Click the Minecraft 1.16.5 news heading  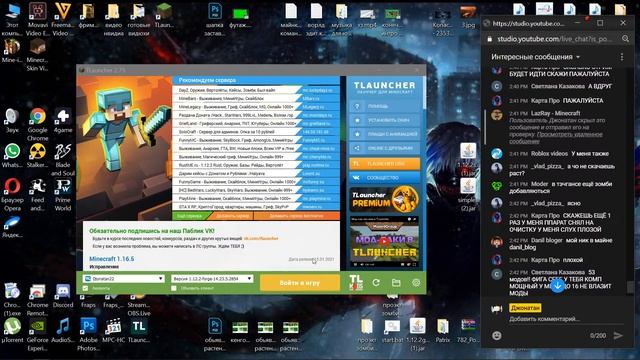tap(111, 259)
